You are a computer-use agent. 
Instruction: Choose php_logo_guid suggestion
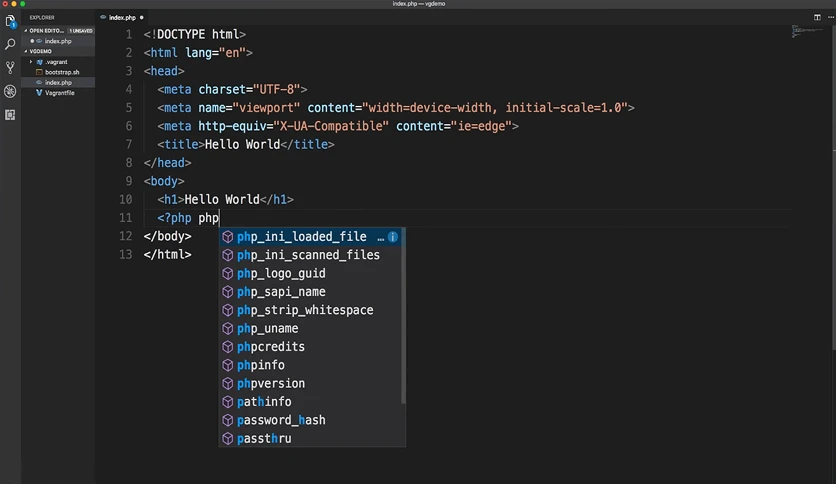tap(311, 273)
